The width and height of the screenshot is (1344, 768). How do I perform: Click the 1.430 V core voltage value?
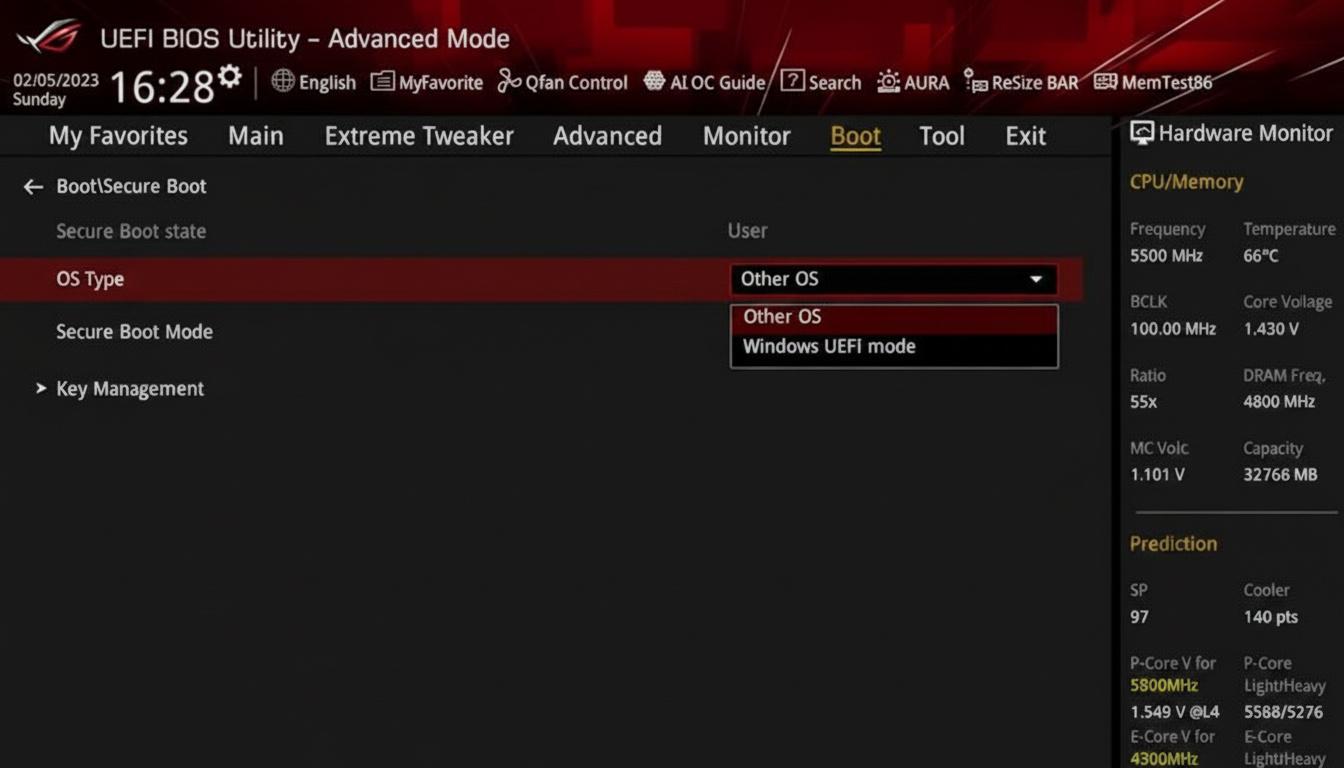click(1271, 329)
